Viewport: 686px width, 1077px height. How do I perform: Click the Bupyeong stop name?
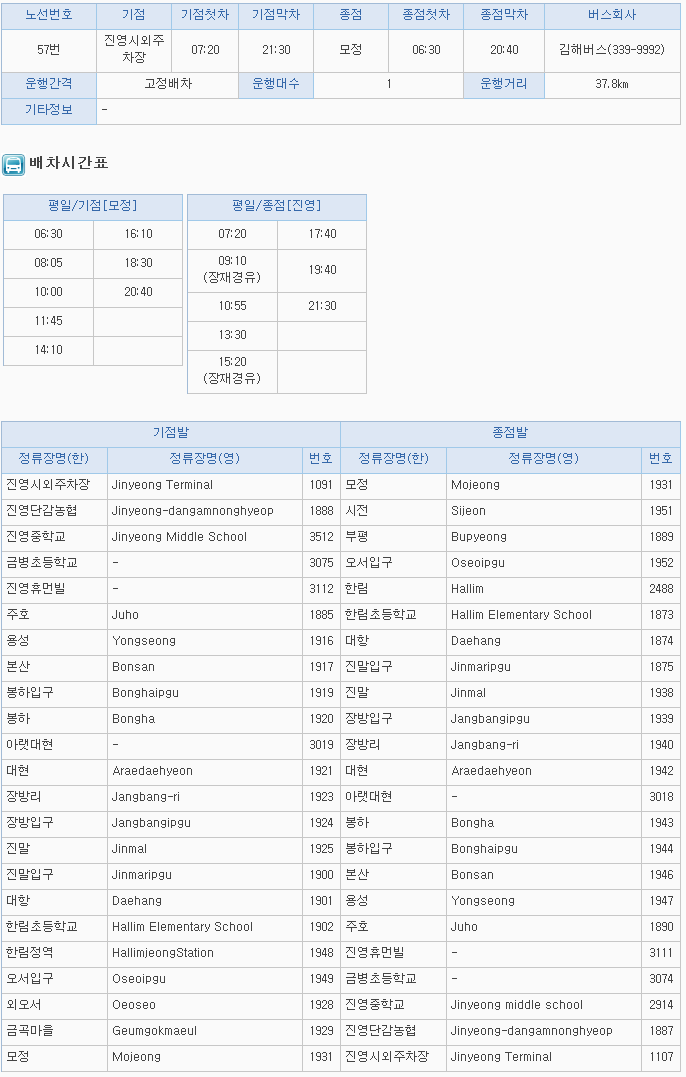pyautogui.click(x=479, y=537)
